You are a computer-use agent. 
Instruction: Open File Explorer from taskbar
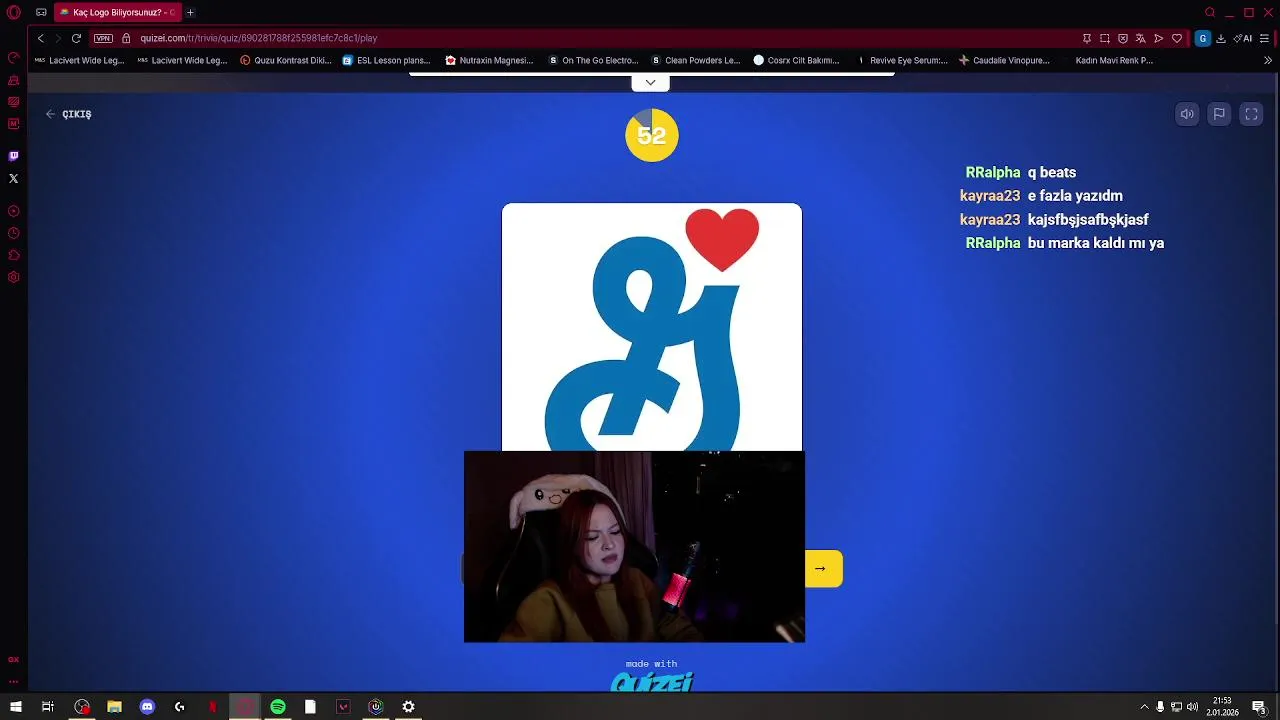(114, 707)
